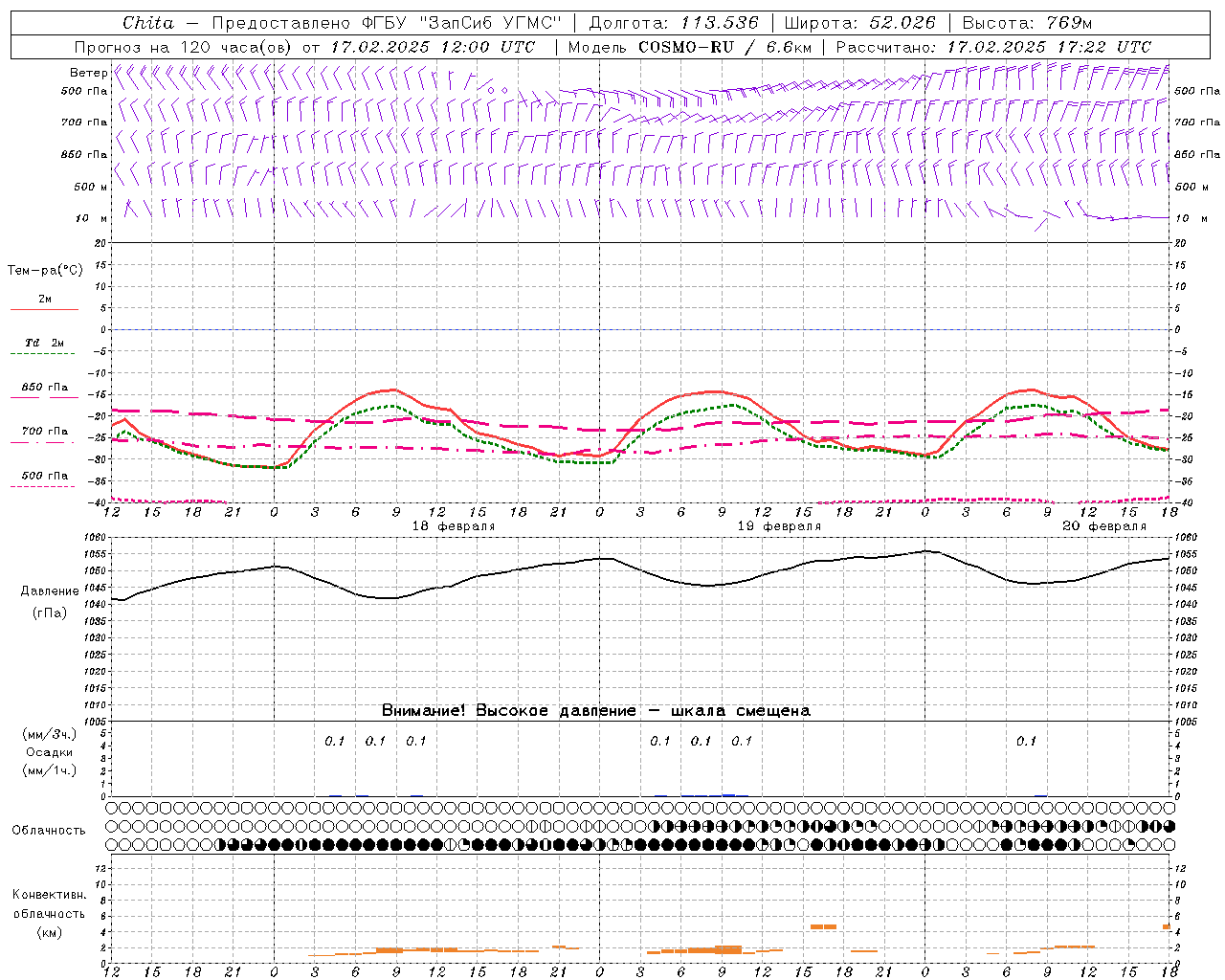Viewport: 1225px width, 980px height.
Task: Click the "(мм/3ч.)" precipitation unit label
Action: click(50, 734)
